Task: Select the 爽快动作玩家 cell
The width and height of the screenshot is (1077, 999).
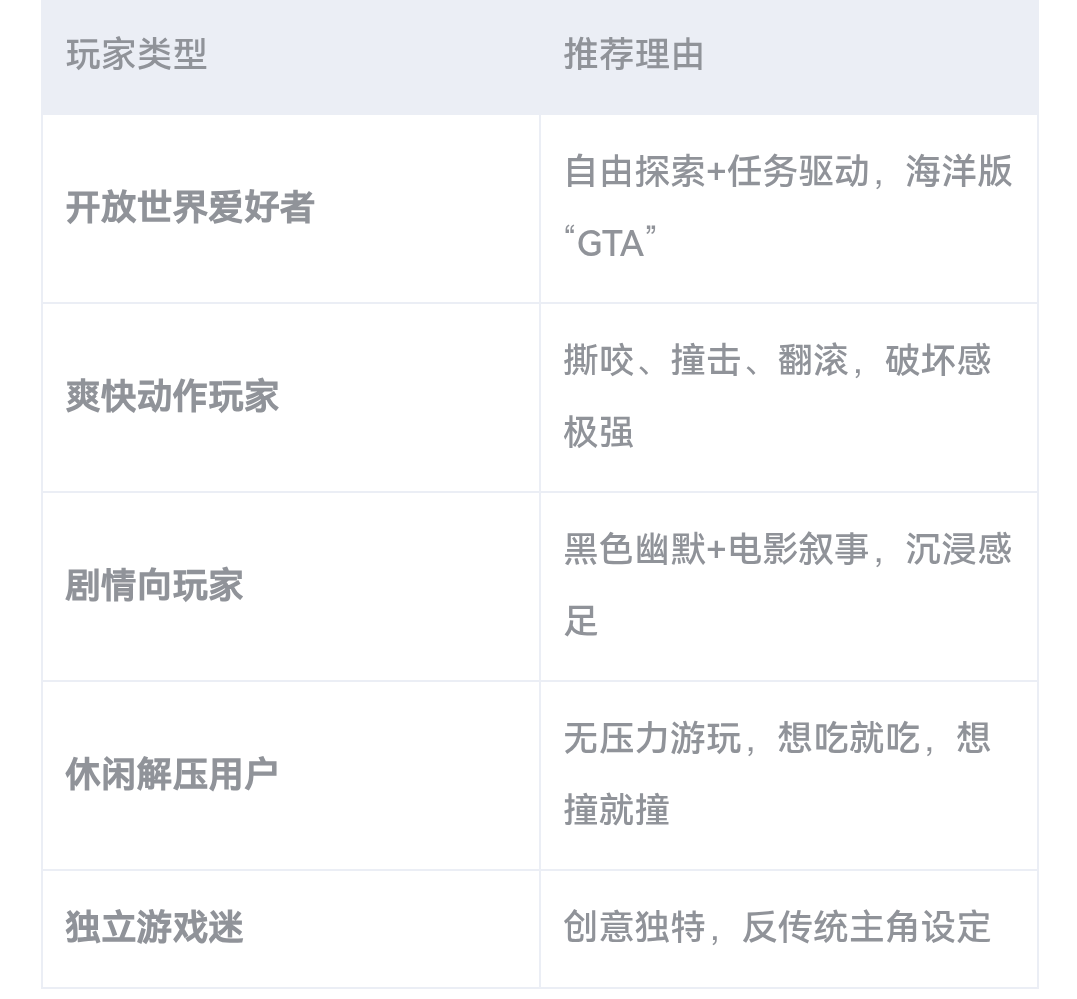Action: [172, 397]
